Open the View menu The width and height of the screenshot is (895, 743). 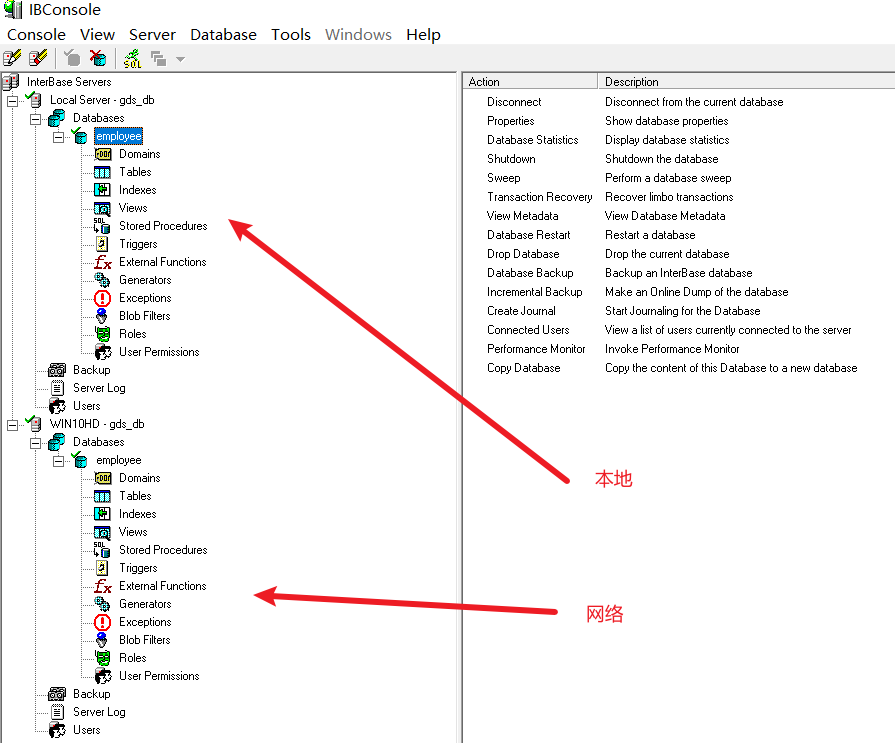[97, 35]
